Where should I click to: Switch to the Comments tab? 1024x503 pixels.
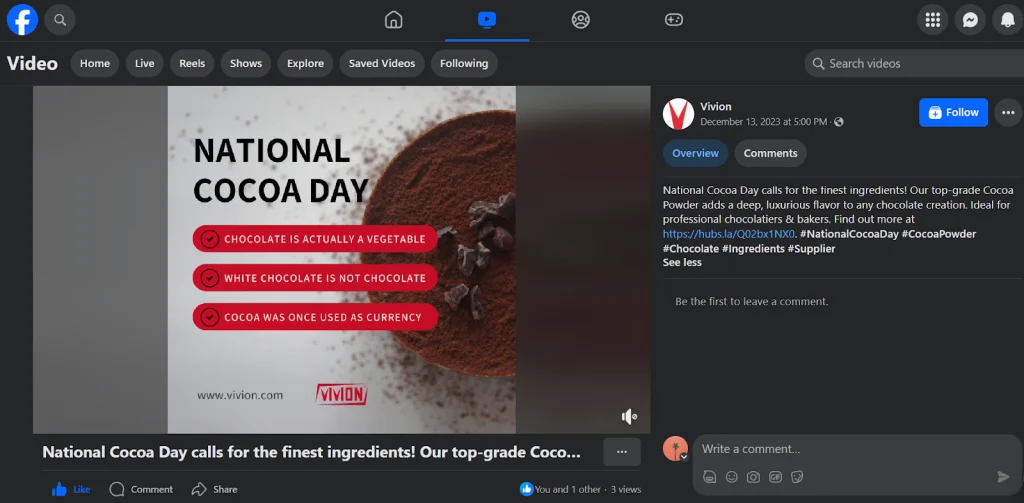(x=770, y=153)
